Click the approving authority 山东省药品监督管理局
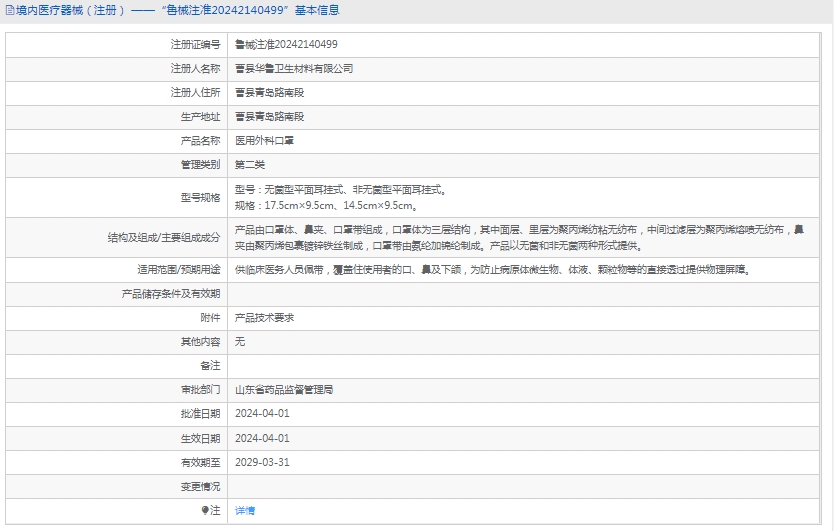The height and width of the screenshot is (531, 834). click(x=284, y=390)
